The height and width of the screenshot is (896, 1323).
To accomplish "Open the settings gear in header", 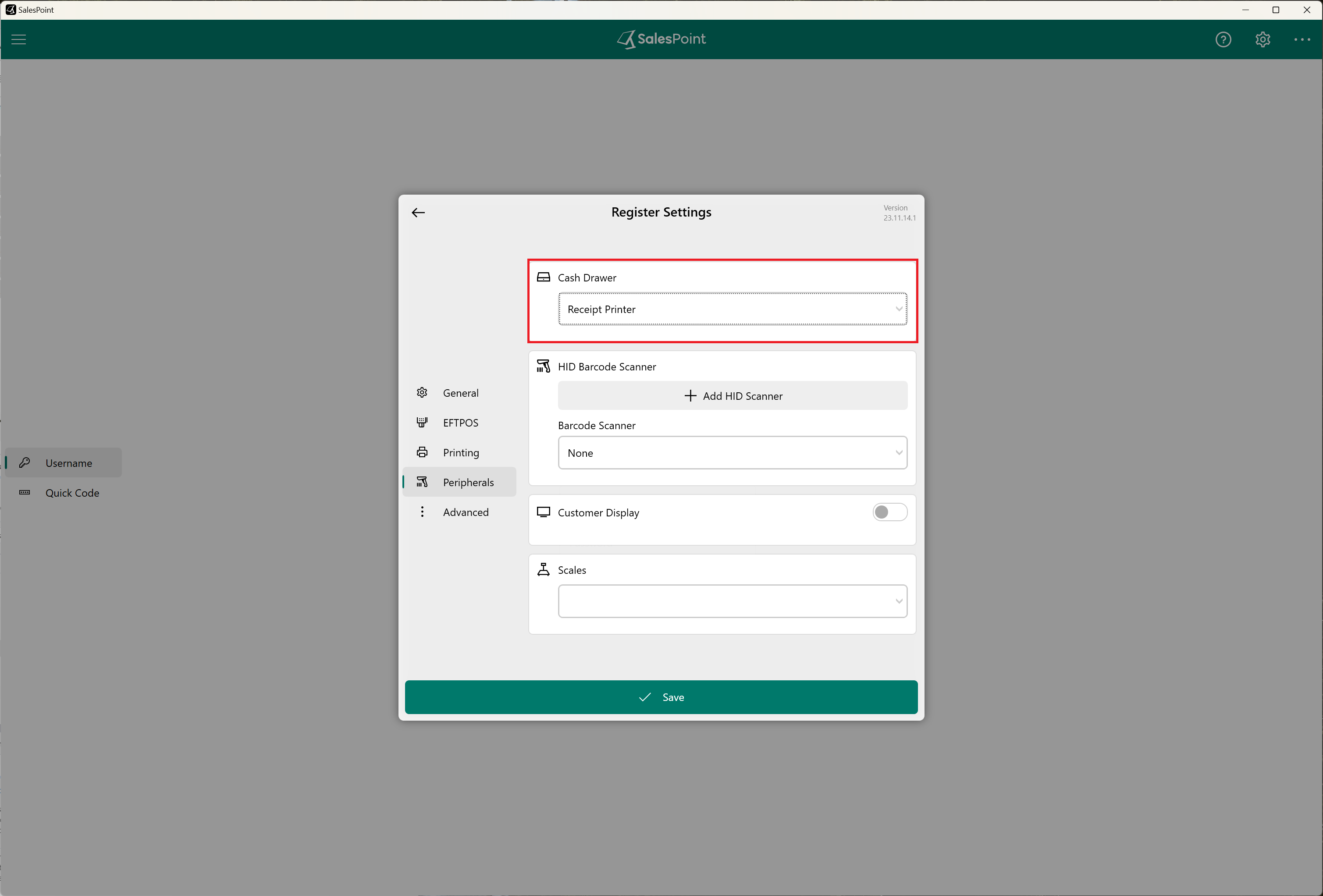I will (1263, 39).
